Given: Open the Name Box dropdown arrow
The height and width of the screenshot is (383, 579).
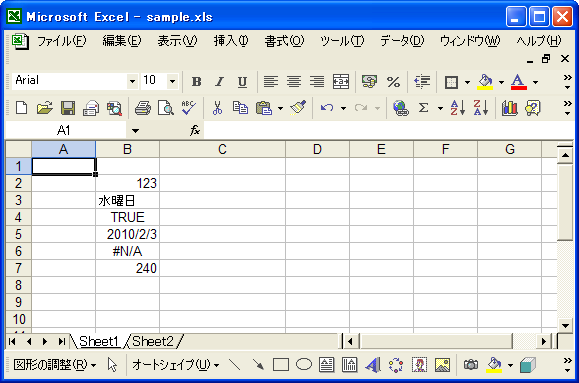Looking at the screenshot, I should point(135,130).
